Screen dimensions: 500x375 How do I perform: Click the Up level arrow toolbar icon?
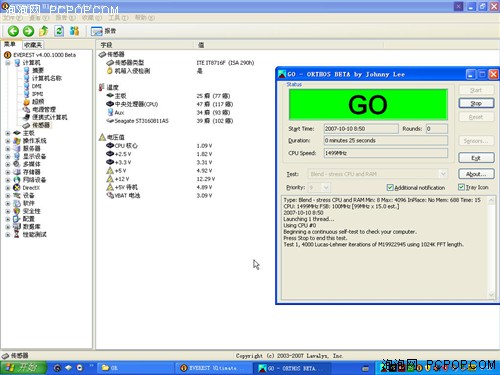point(44,31)
